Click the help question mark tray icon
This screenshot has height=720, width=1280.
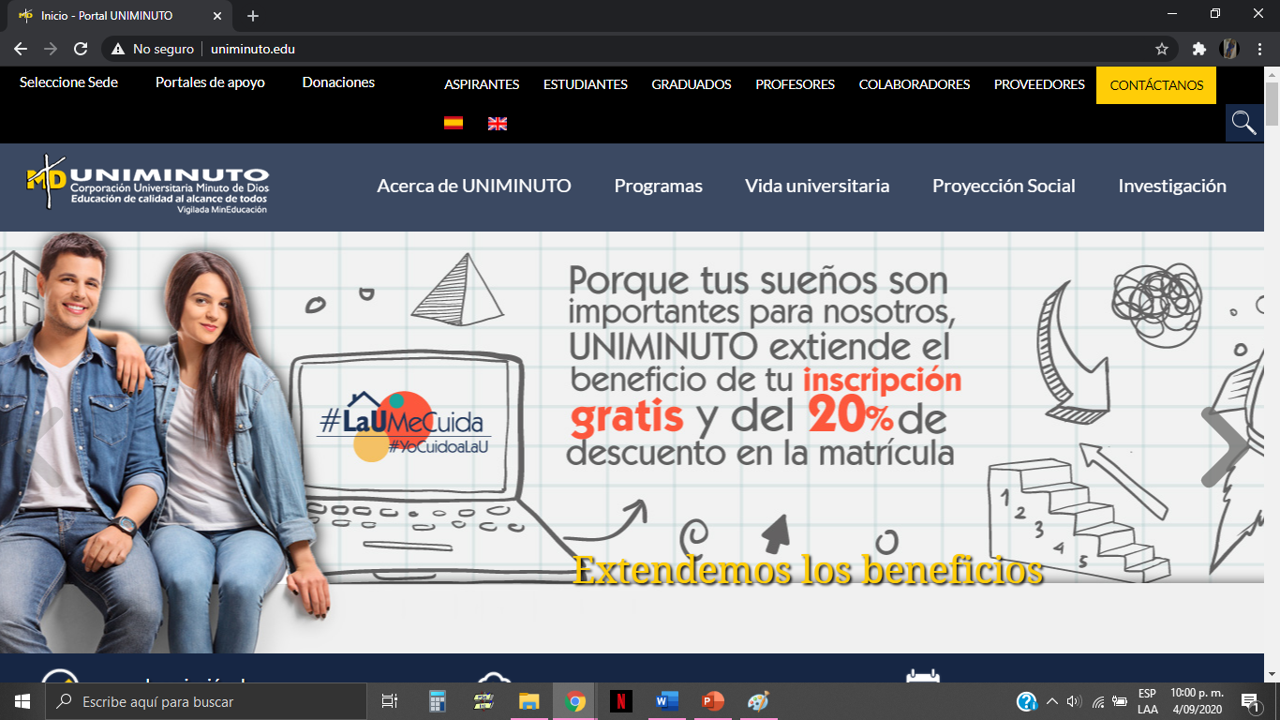1026,702
